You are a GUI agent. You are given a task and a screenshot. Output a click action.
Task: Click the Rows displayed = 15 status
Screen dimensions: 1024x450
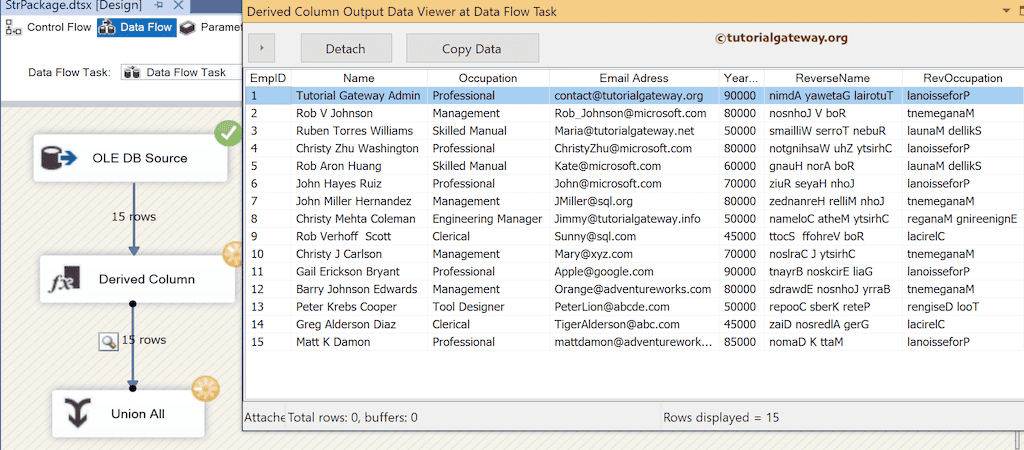pyautogui.click(x=721, y=417)
